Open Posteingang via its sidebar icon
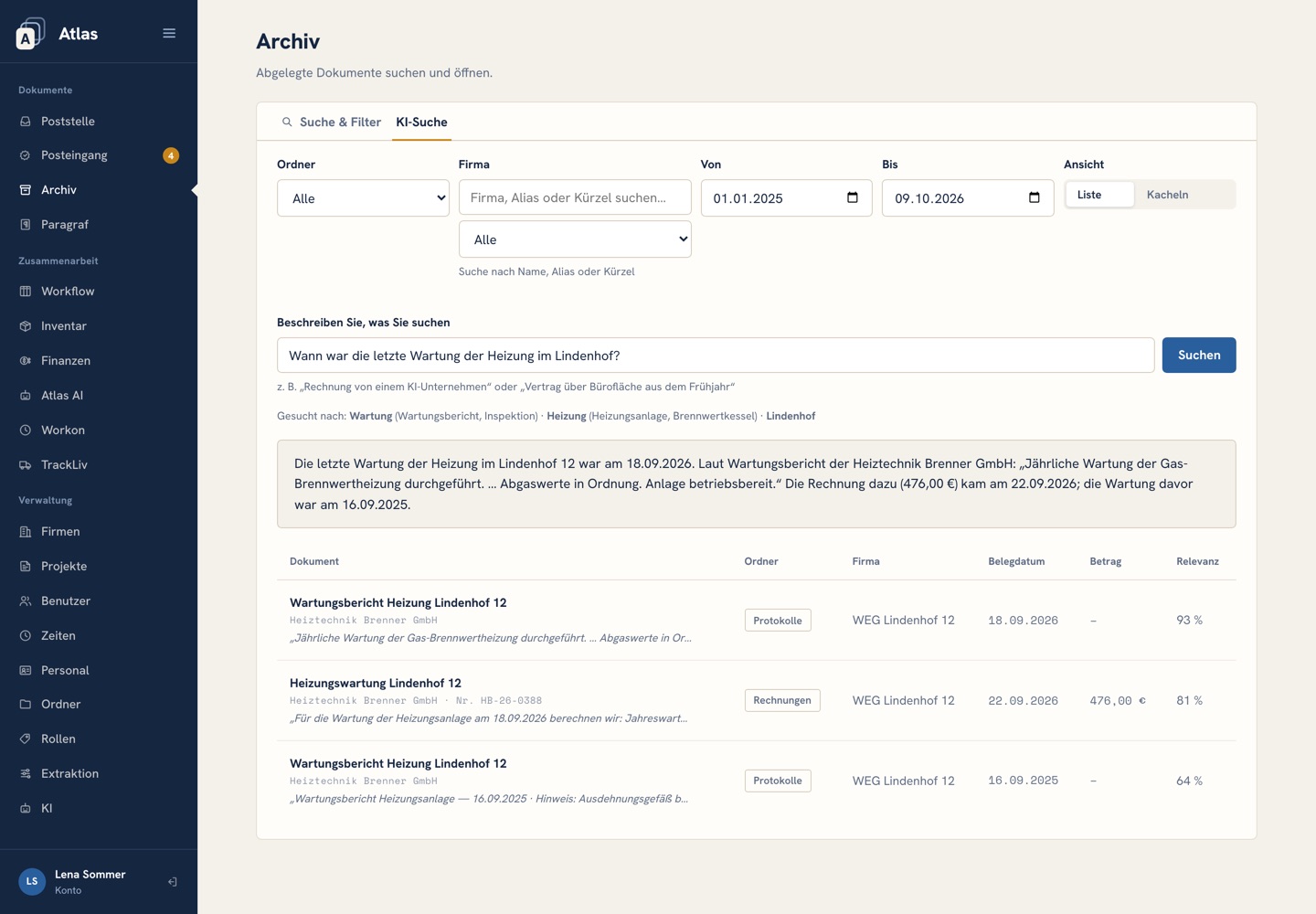1316x914 pixels. pos(26,155)
